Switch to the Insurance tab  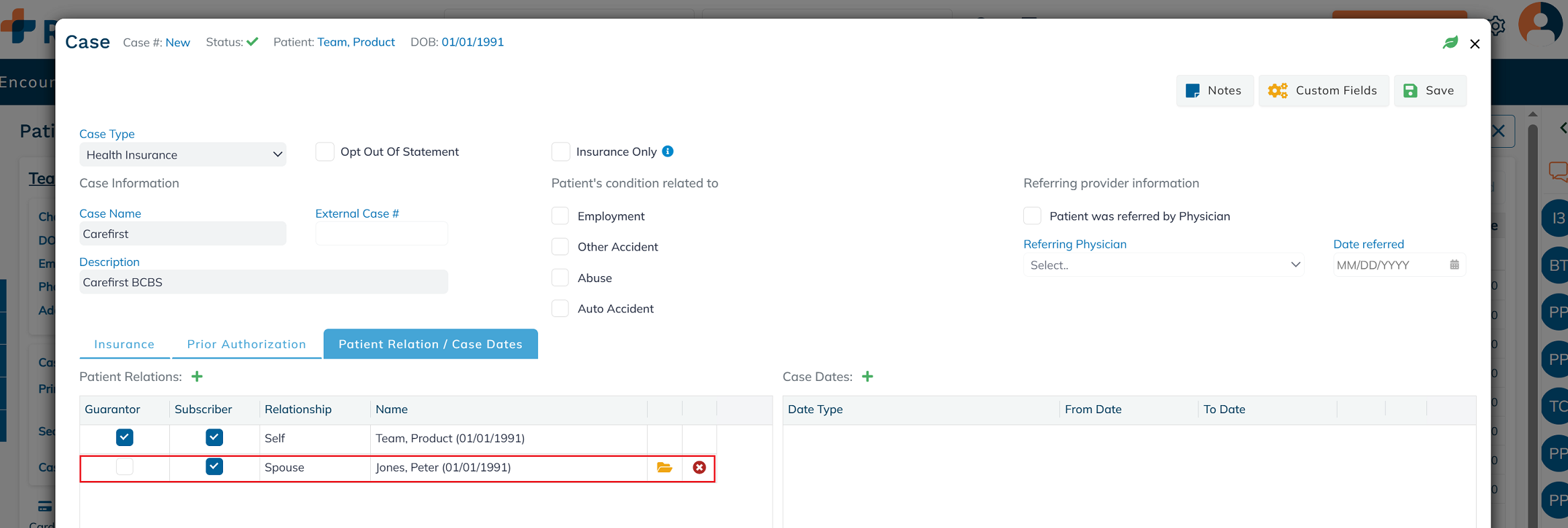124,345
